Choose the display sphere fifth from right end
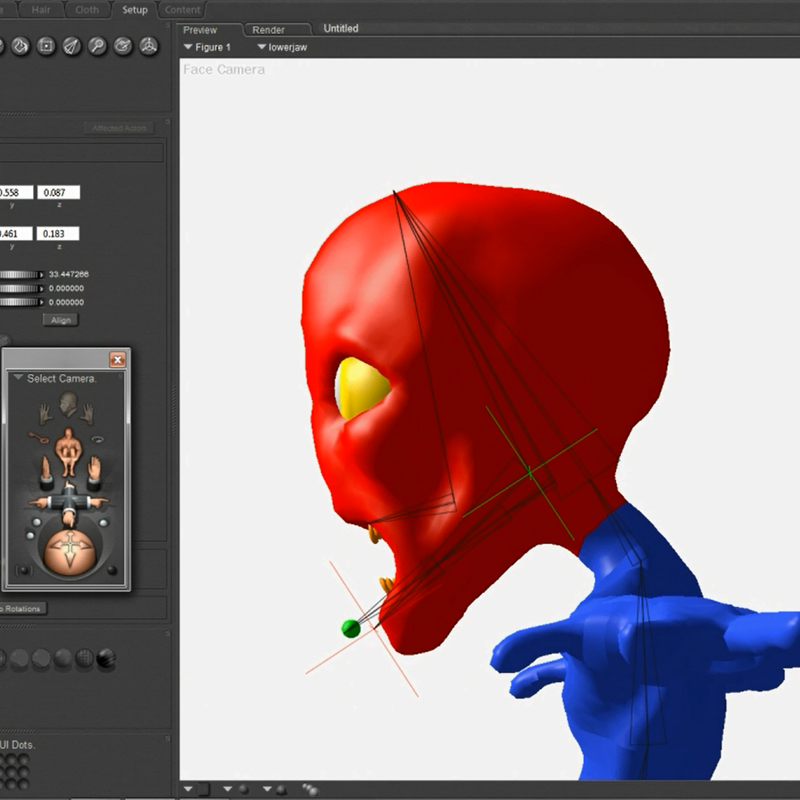 pyautogui.click(x=20, y=659)
